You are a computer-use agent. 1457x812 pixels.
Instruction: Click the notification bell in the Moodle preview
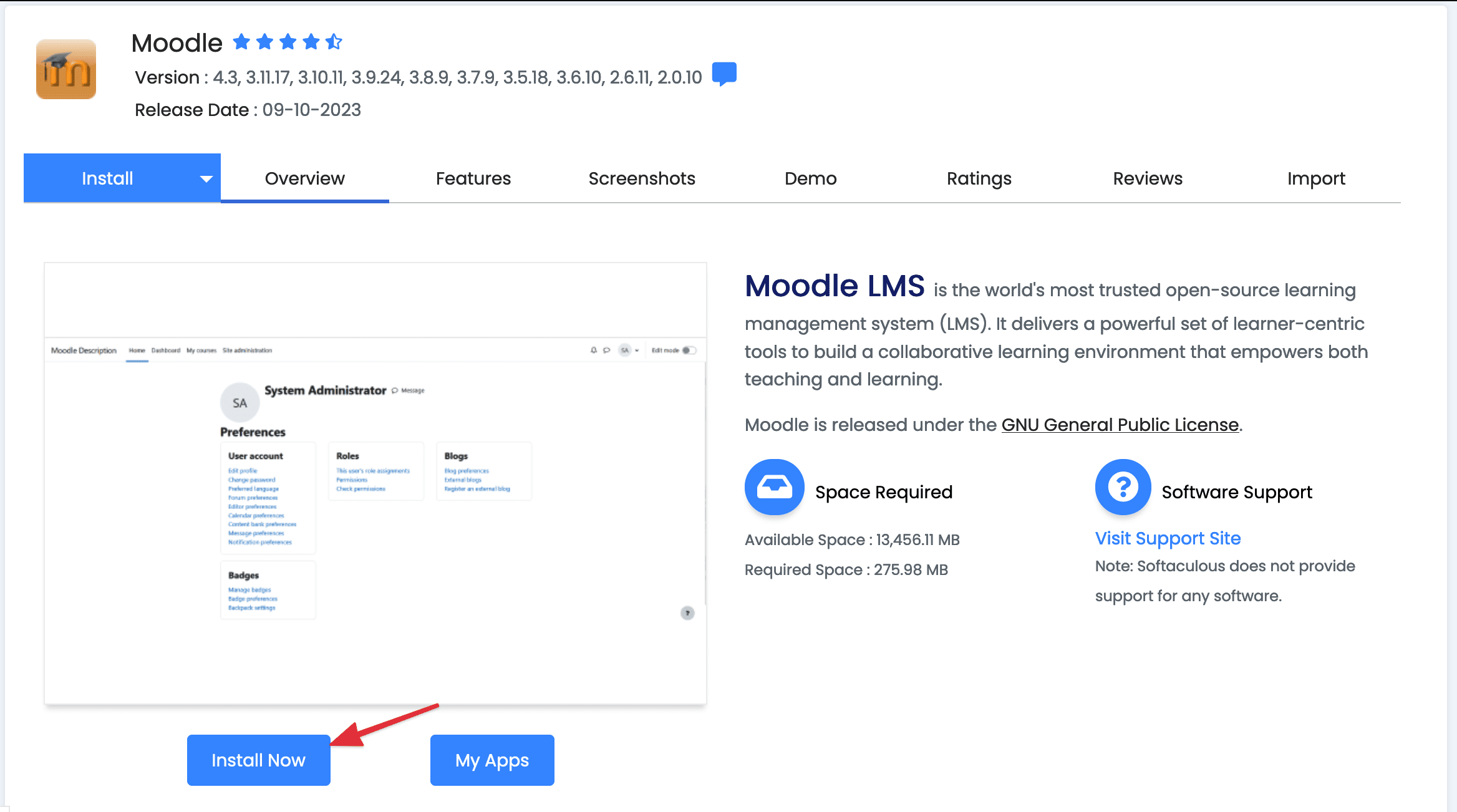coord(593,350)
